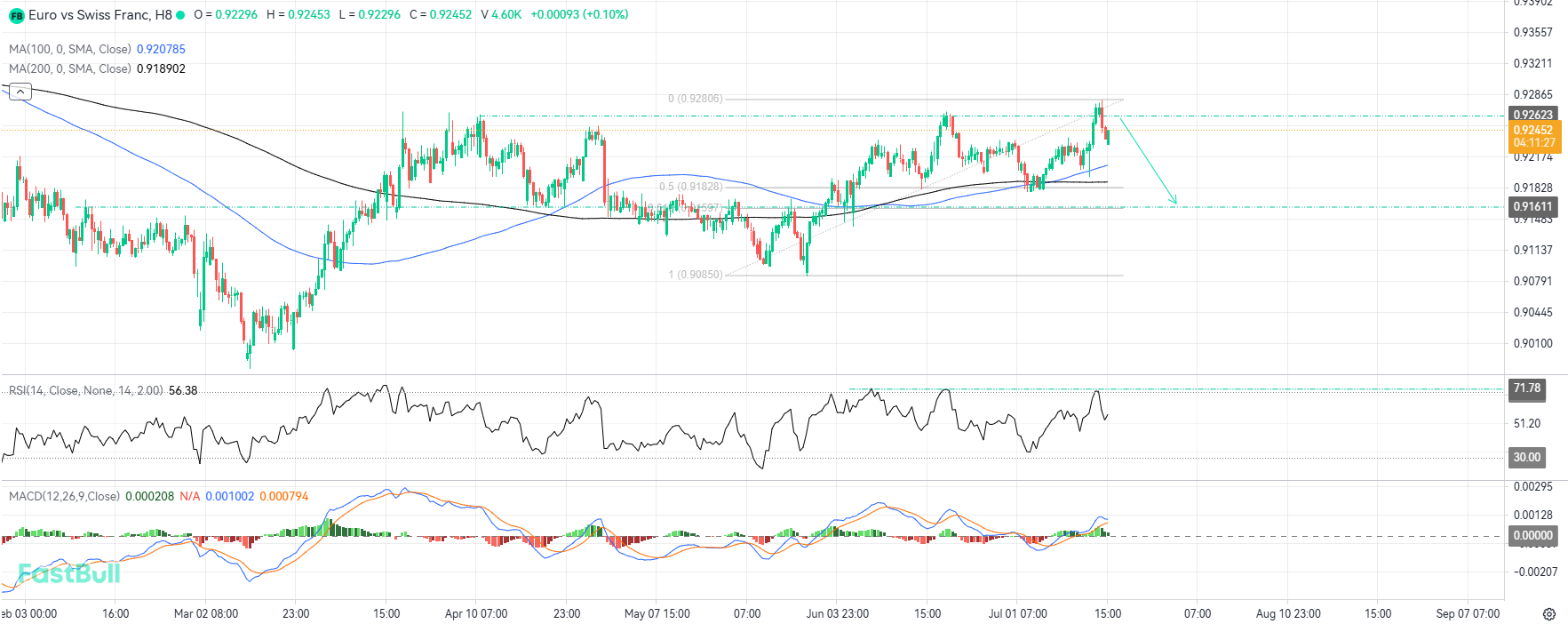The height and width of the screenshot is (624, 1568).
Task: Click the MACD signal value 0.001002
Action: (230, 496)
